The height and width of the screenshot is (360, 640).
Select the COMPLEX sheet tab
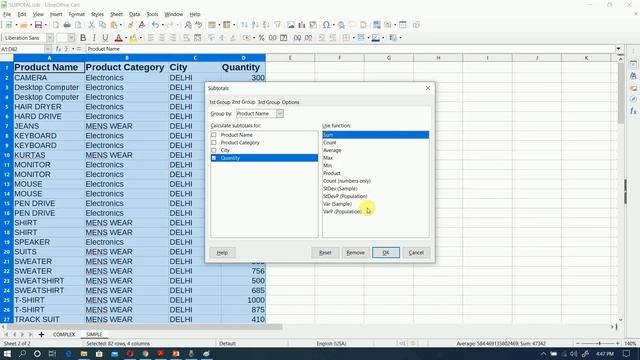(x=64, y=334)
